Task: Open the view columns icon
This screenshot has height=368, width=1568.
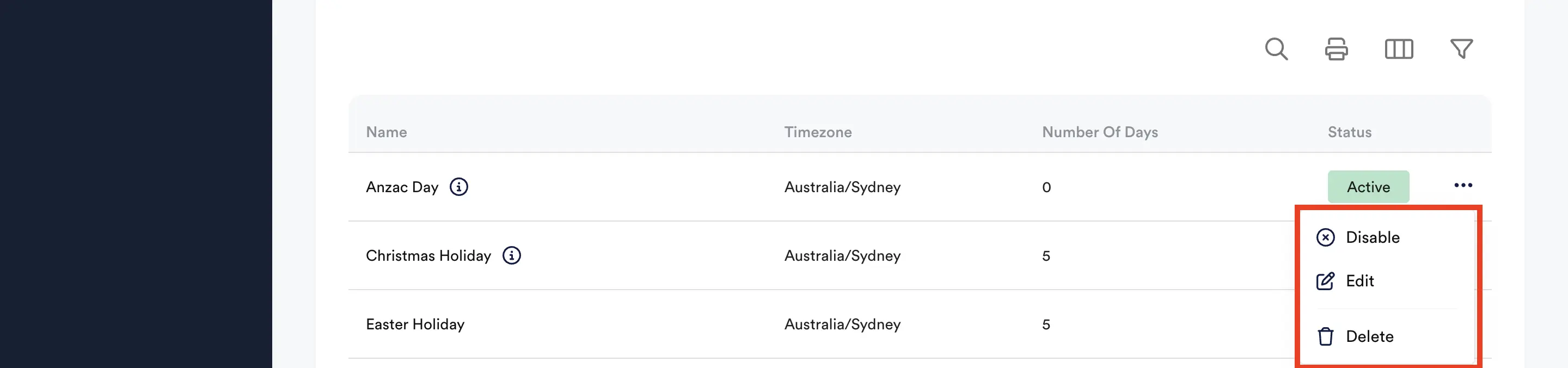Action: point(1399,50)
